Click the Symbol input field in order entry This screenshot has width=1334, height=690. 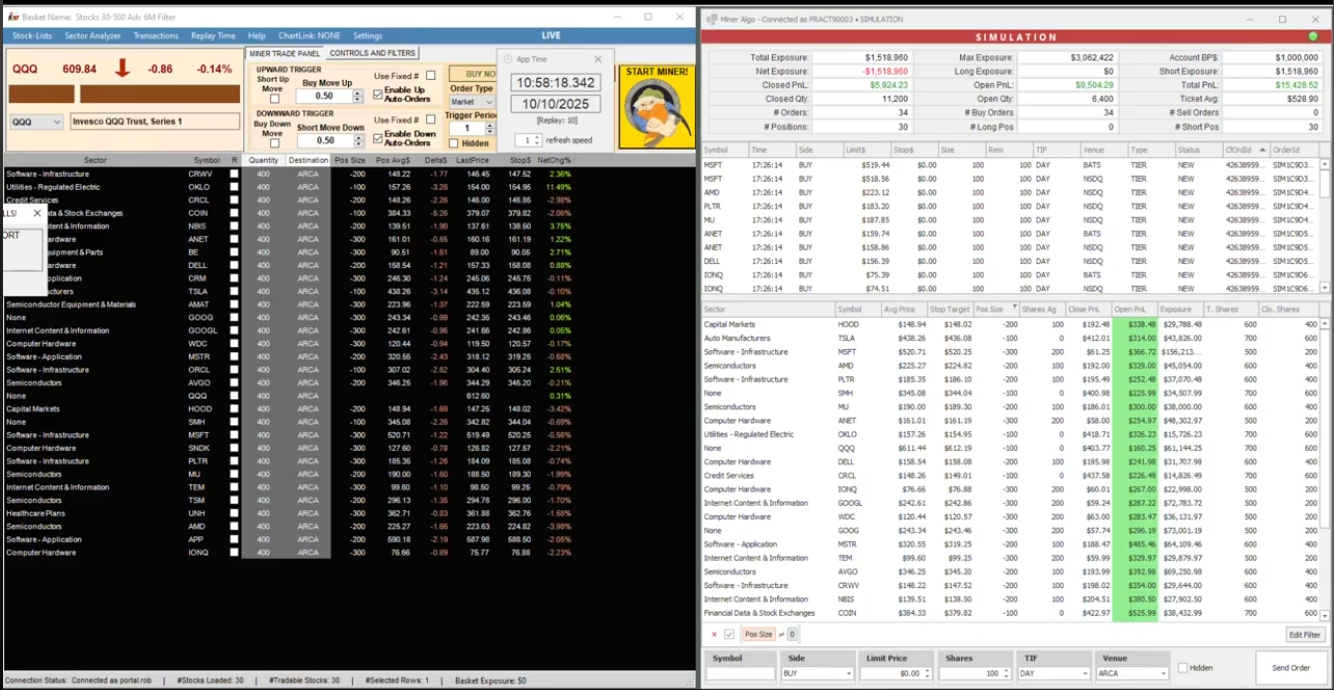[739, 674]
